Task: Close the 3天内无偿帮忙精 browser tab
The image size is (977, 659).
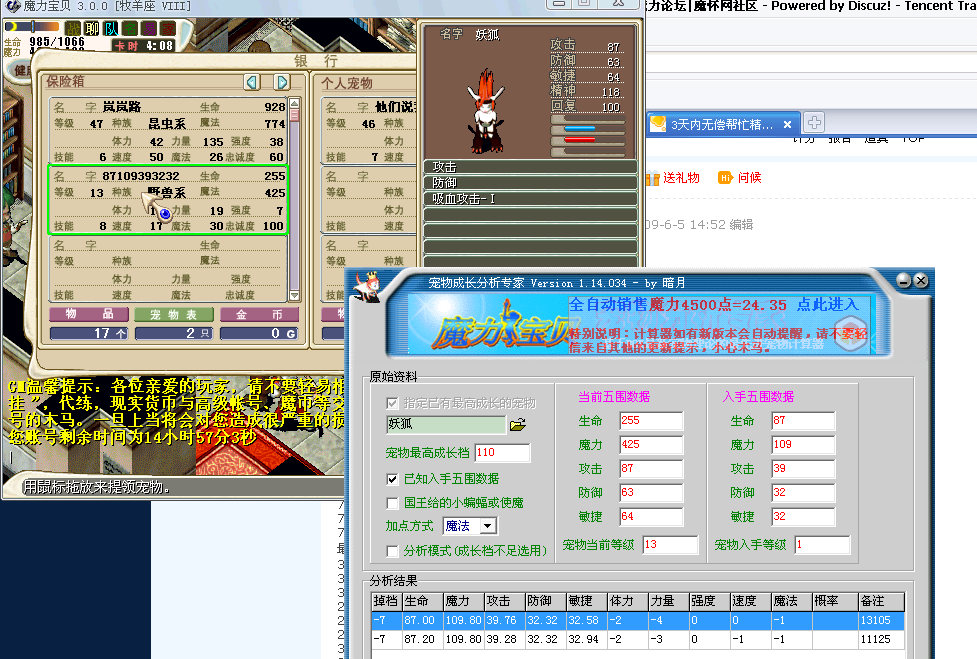Action: [788, 125]
